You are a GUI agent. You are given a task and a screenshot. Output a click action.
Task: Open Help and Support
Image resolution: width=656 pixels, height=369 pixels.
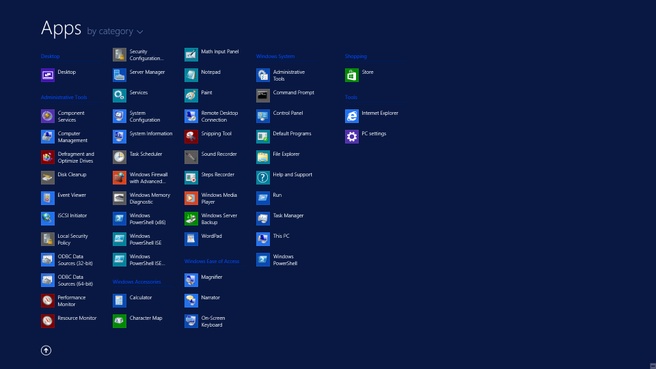point(284,178)
